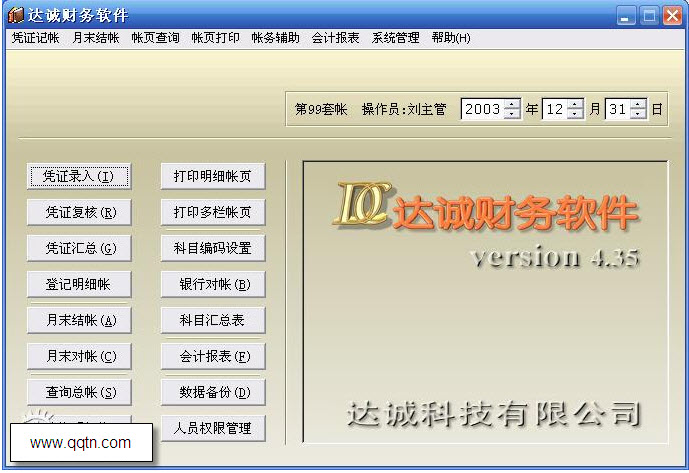Viewport: 689px width, 473px height.
Task: Open 银行对帐 (B)
Action: click(213, 284)
